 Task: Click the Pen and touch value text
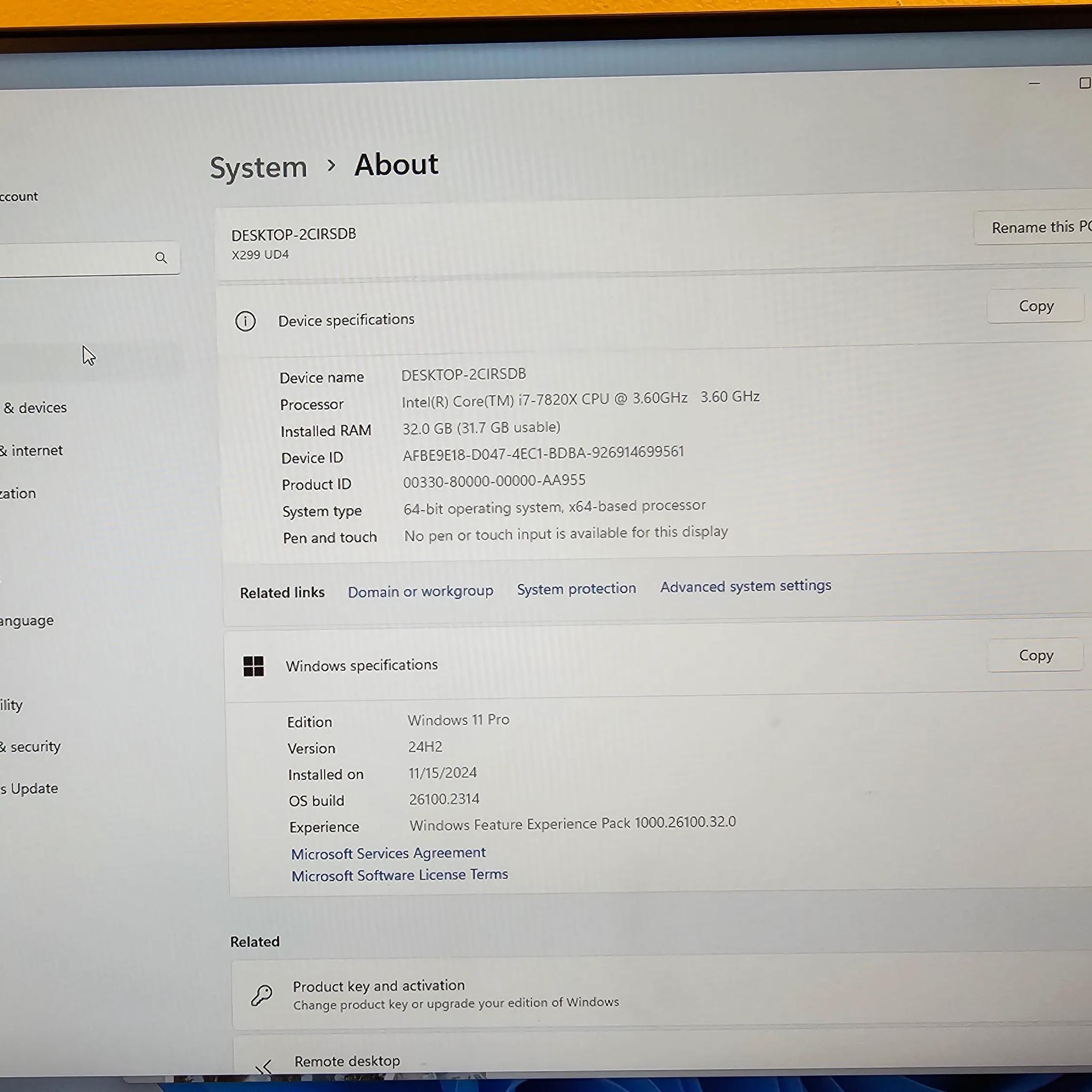click(x=566, y=533)
